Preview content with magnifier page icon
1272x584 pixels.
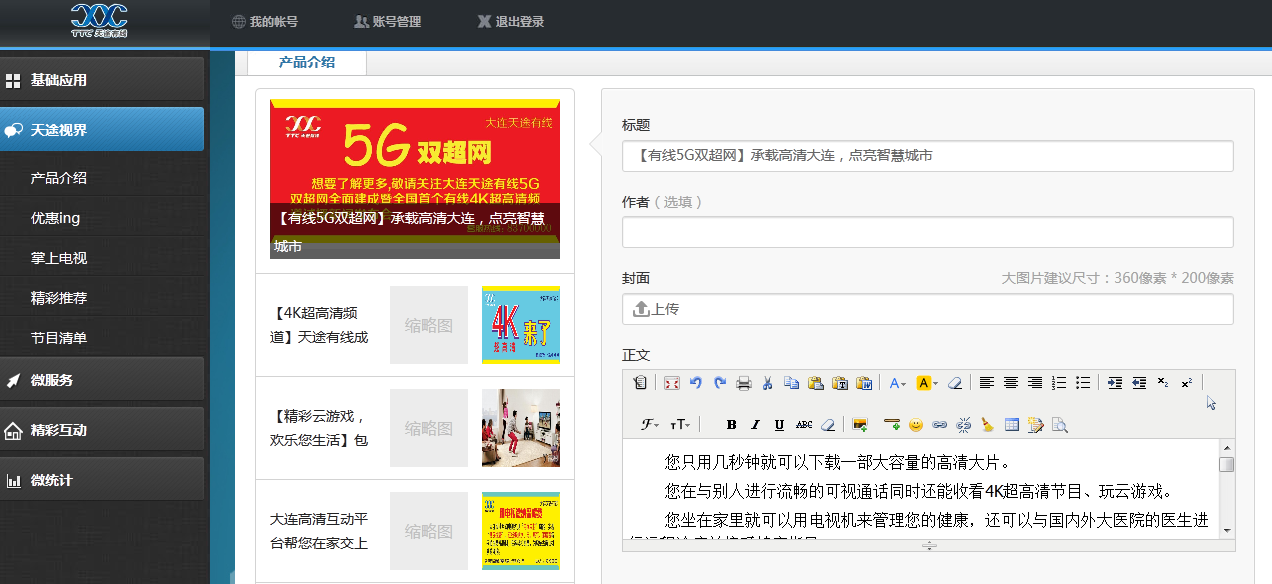(x=1060, y=425)
